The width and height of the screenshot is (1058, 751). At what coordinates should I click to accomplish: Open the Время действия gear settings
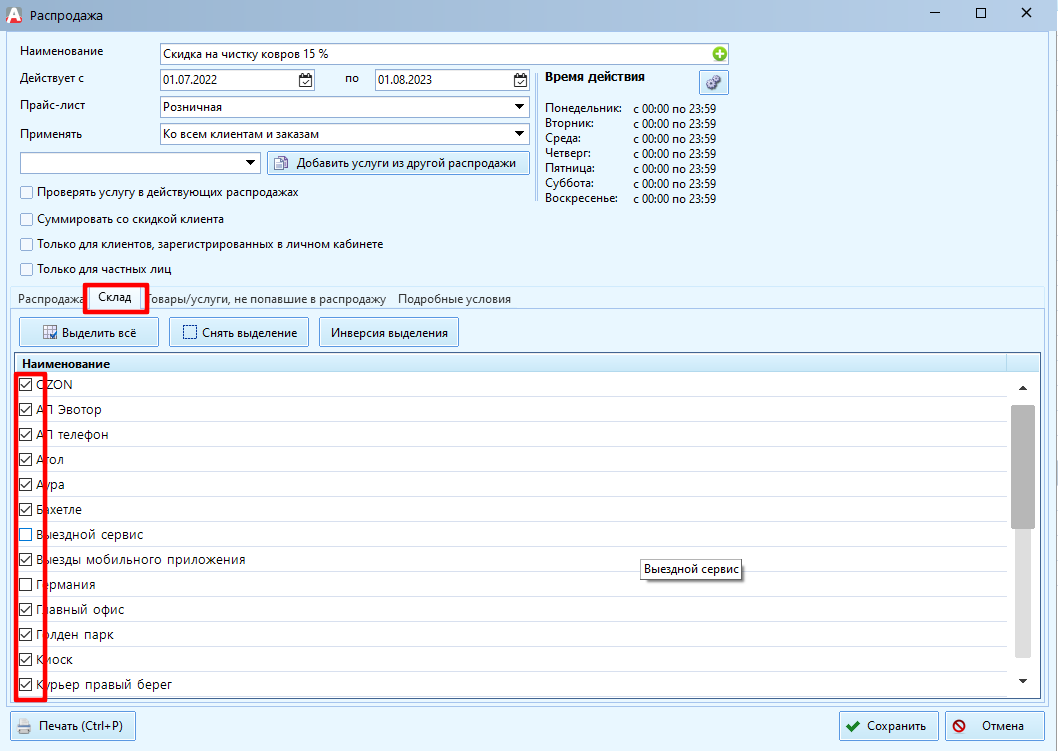point(713,82)
